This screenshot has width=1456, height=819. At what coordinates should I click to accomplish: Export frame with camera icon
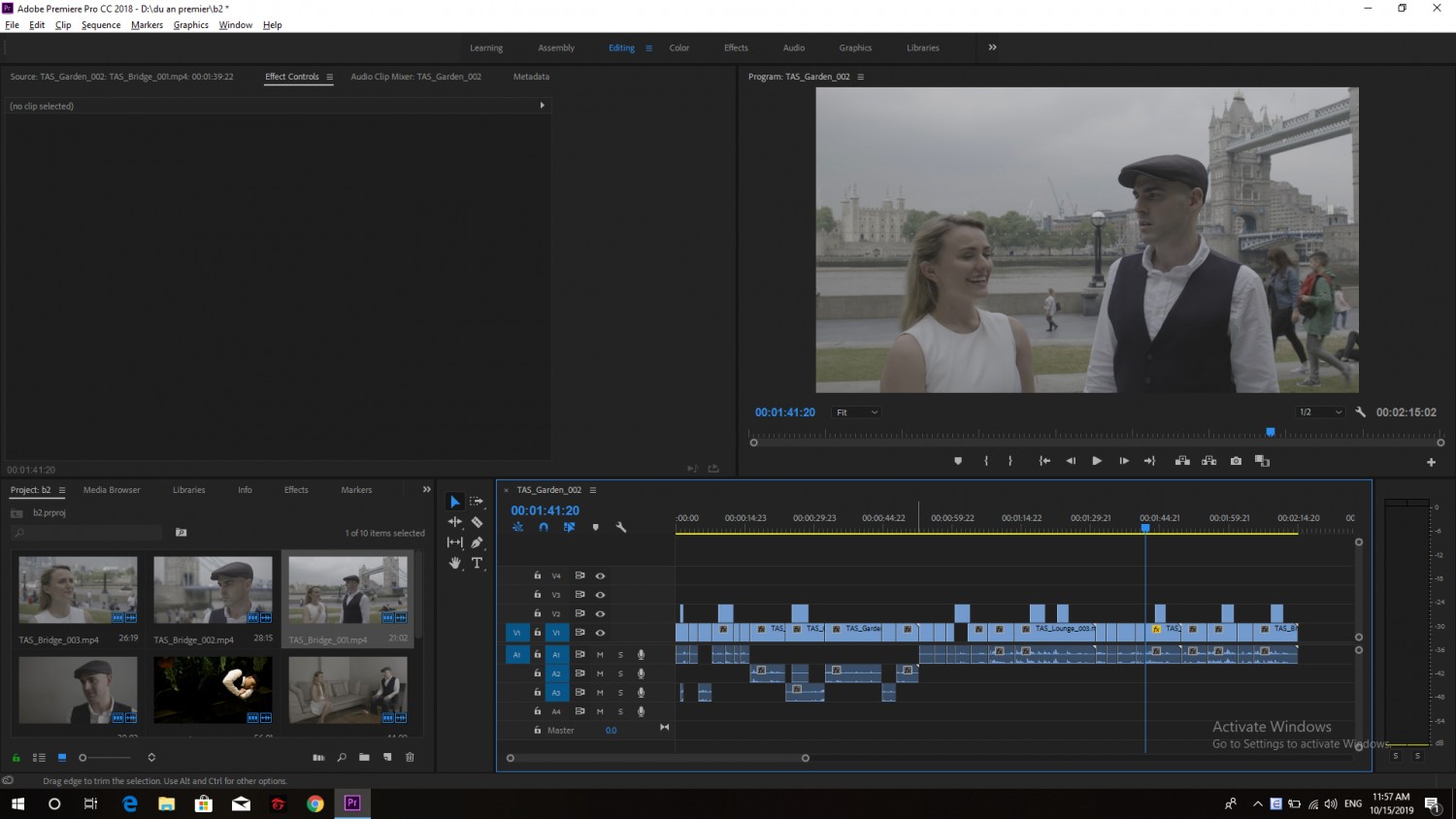coord(1236,461)
